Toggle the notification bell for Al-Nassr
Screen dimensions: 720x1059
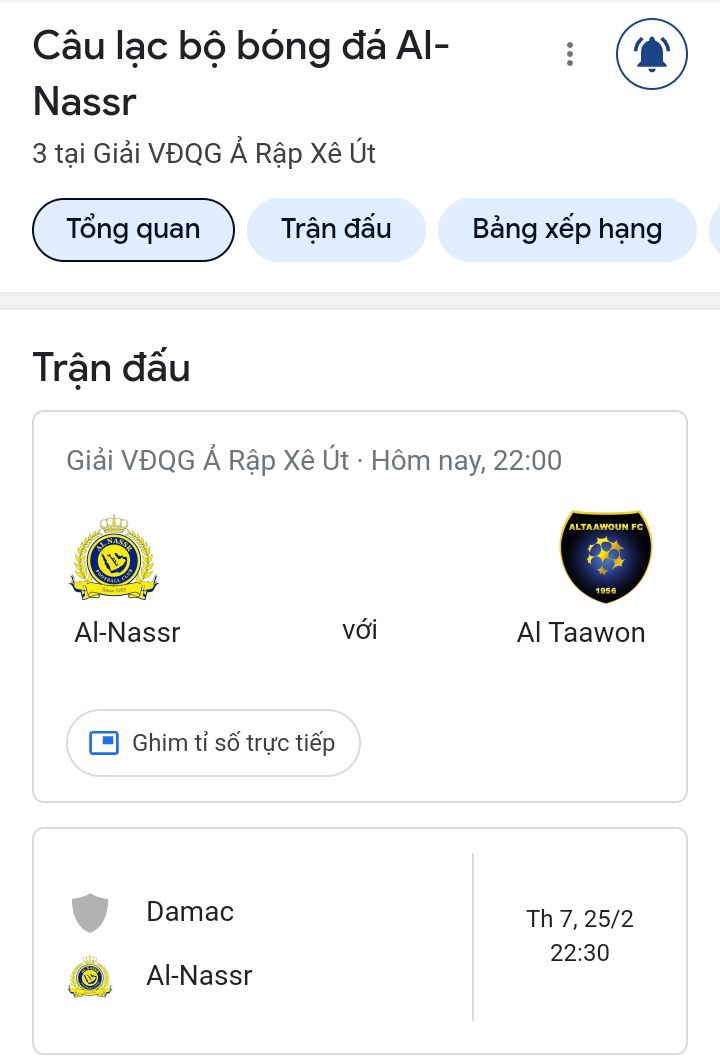pos(652,54)
